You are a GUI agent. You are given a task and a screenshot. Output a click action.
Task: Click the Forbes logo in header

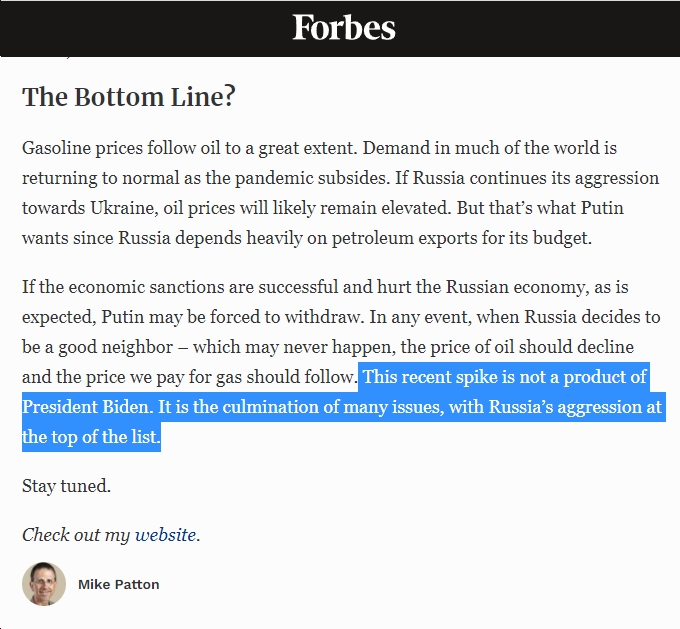(x=343, y=27)
